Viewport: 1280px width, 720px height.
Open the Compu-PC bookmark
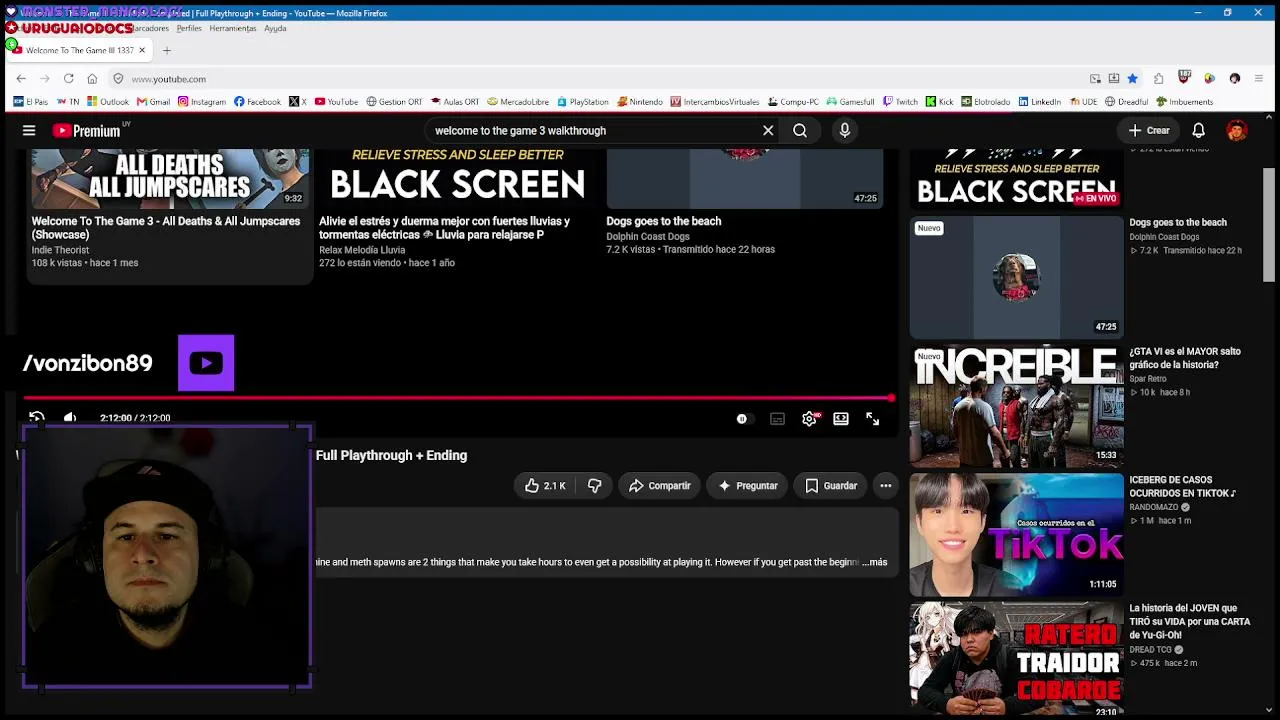pos(793,102)
